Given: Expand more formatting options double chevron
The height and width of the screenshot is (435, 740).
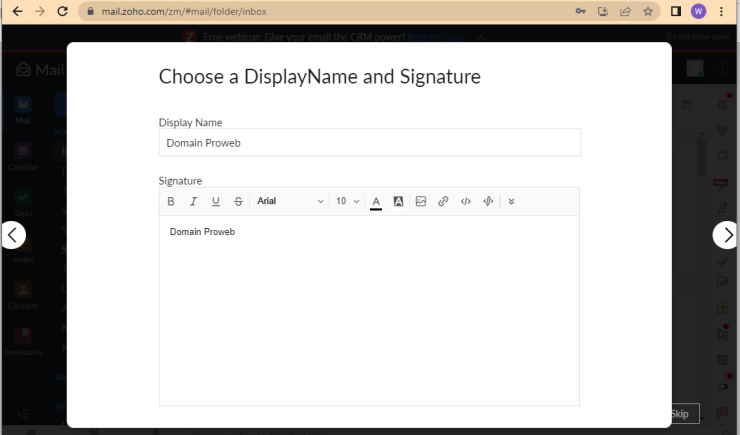Looking at the screenshot, I should 511,201.
